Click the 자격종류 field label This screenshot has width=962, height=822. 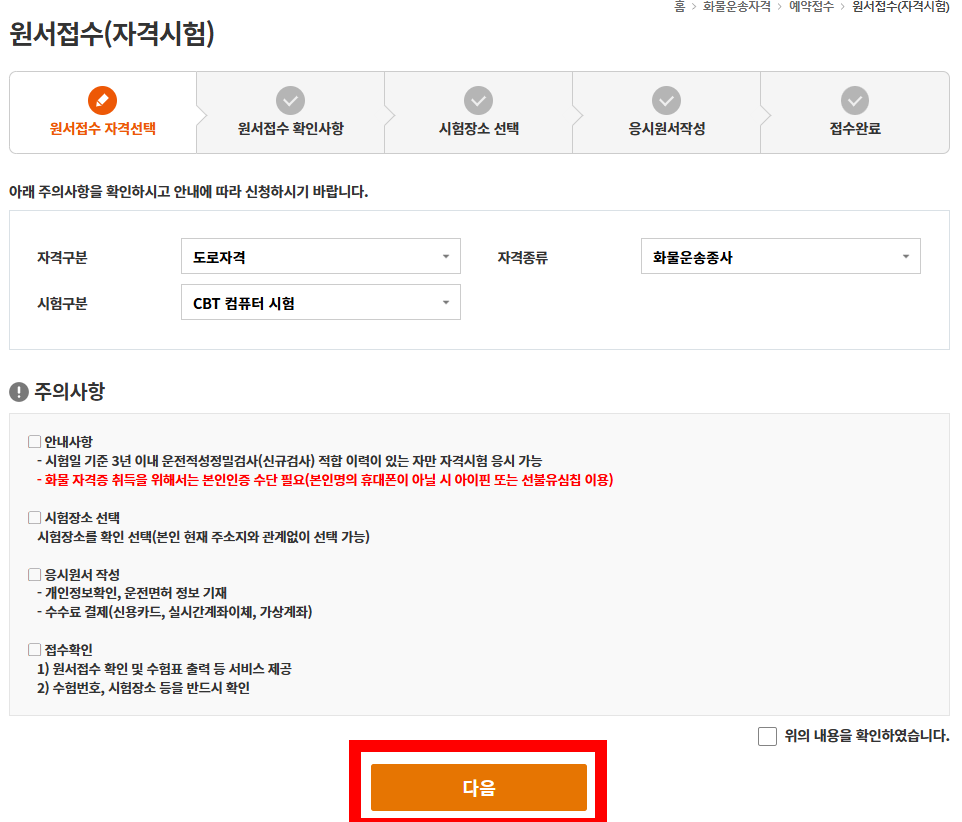523,258
